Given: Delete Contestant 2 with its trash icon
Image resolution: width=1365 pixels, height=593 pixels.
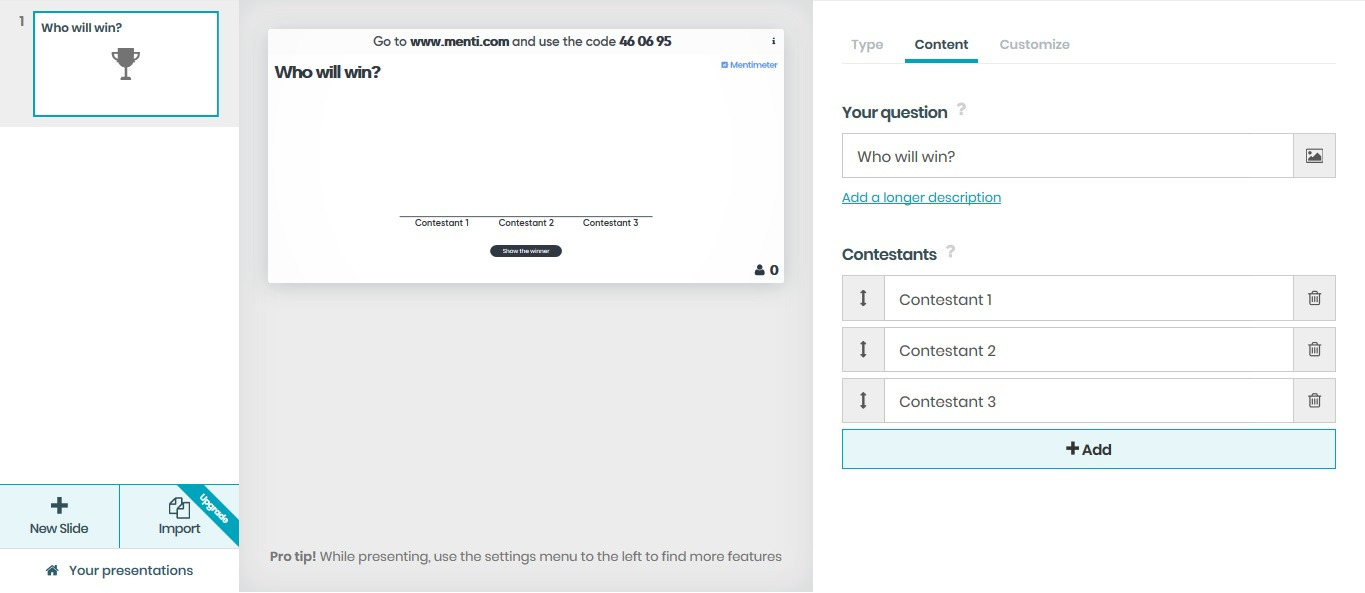Looking at the screenshot, I should (1314, 349).
